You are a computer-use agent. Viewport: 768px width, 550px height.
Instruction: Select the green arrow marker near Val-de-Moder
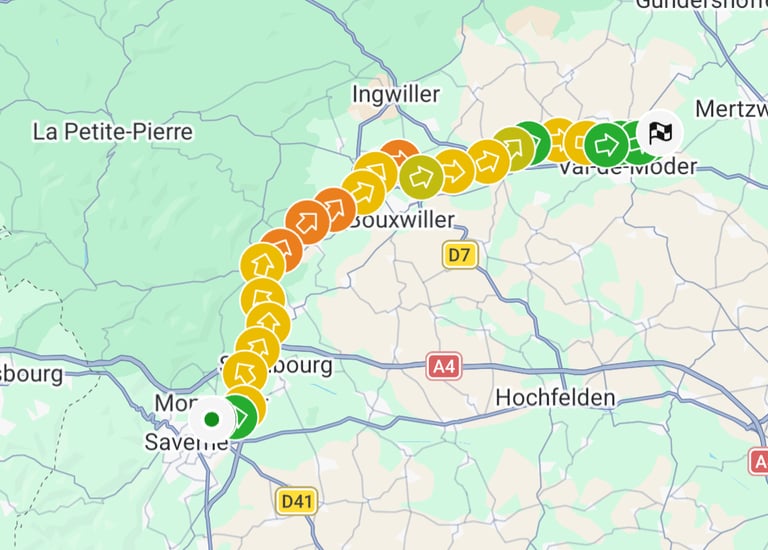[607, 145]
